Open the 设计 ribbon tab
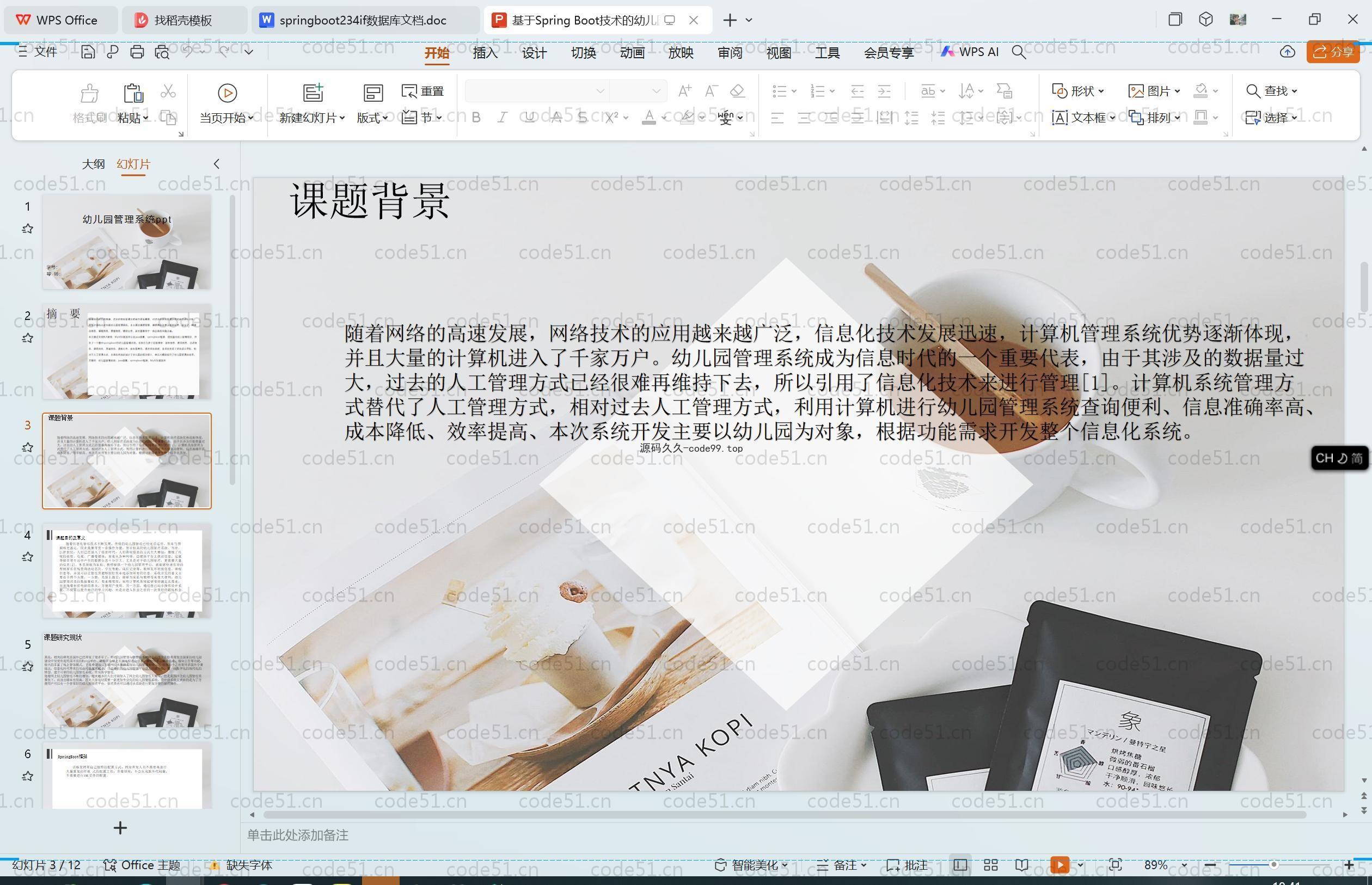1372x885 pixels. pos(534,53)
